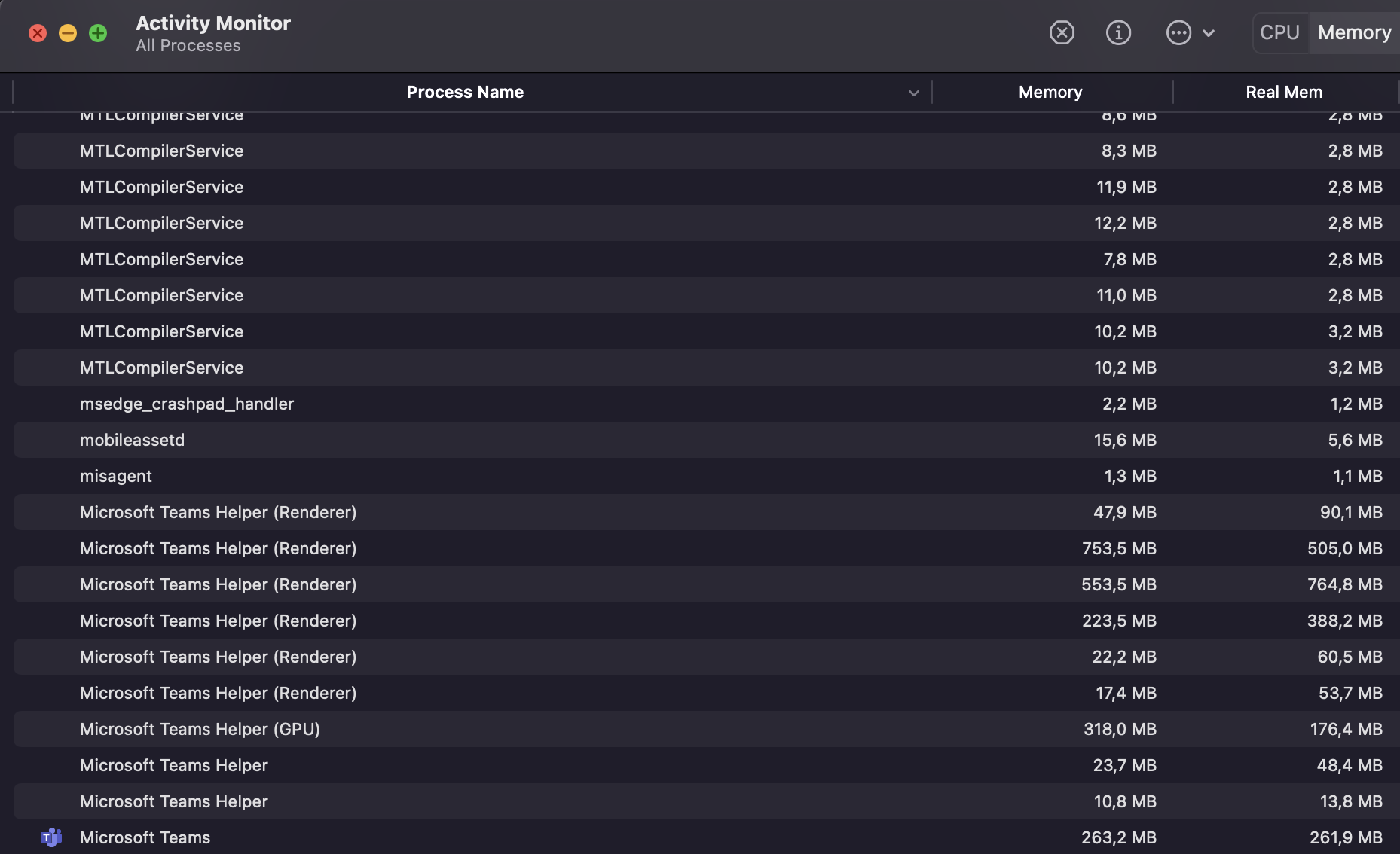This screenshot has width=1400, height=854.
Task: Open the process info (i) icon
Action: 1118,32
